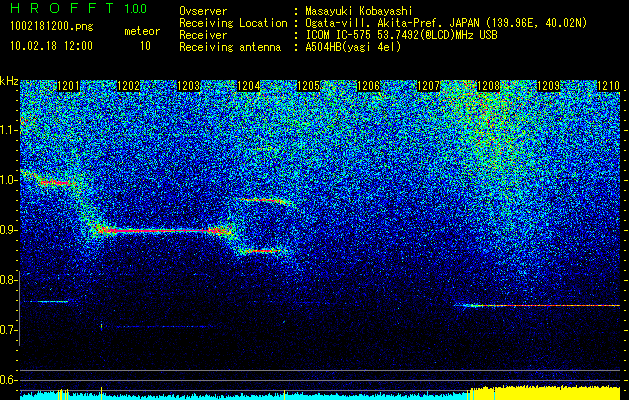Click the A504HB(yagi 4el) antenna text
629x400 pixels.
click(353, 47)
